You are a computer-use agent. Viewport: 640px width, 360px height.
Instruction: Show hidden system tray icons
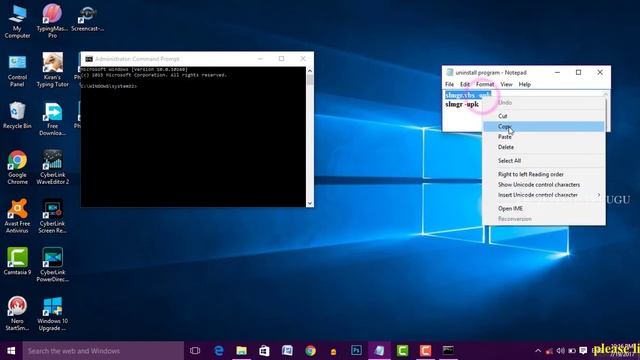(x=538, y=351)
